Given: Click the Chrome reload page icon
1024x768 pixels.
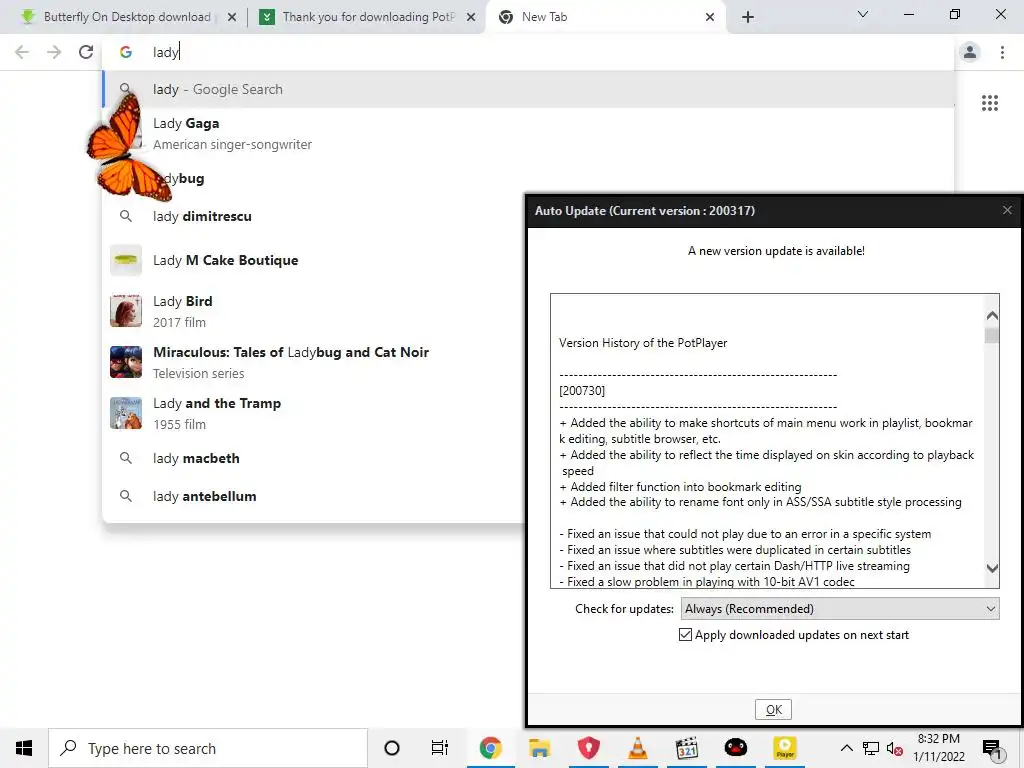Looking at the screenshot, I should click(86, 52).
